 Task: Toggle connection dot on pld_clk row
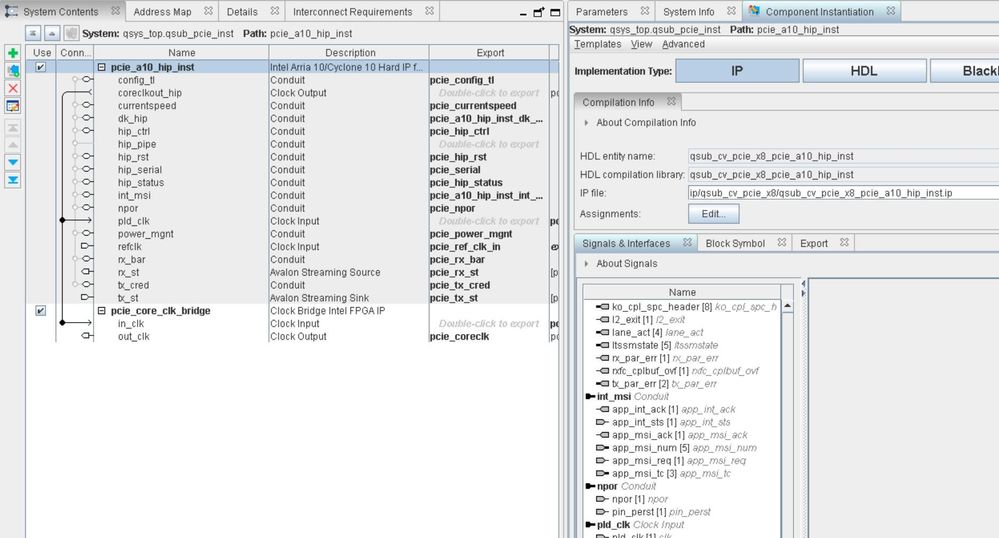tap(62, 220)
